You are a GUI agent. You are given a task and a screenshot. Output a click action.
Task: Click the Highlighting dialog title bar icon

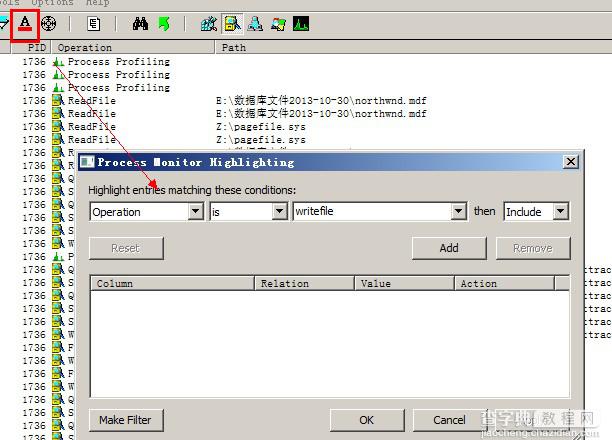tap(87, 162)
